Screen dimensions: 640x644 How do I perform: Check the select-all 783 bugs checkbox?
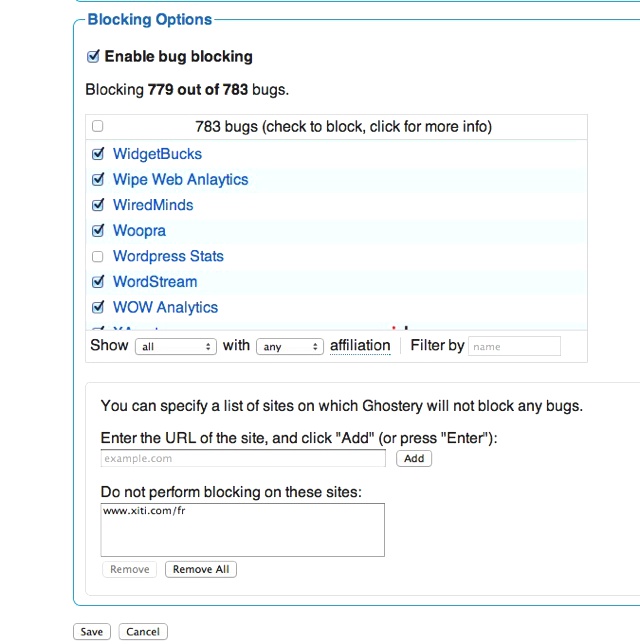tap(97, 127)
